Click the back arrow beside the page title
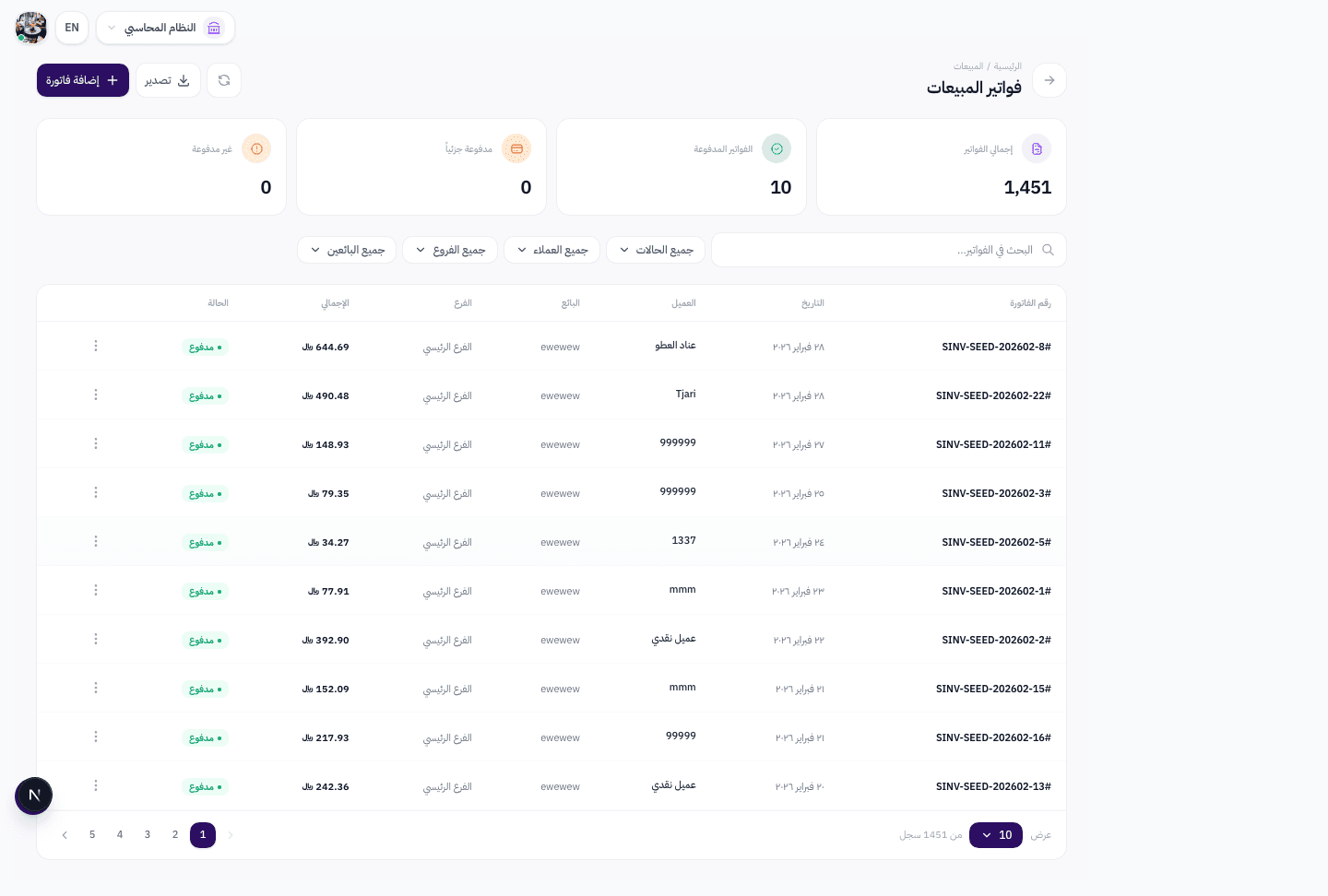Viewport: 1328px width, 896px height. tap(1049, 80)
